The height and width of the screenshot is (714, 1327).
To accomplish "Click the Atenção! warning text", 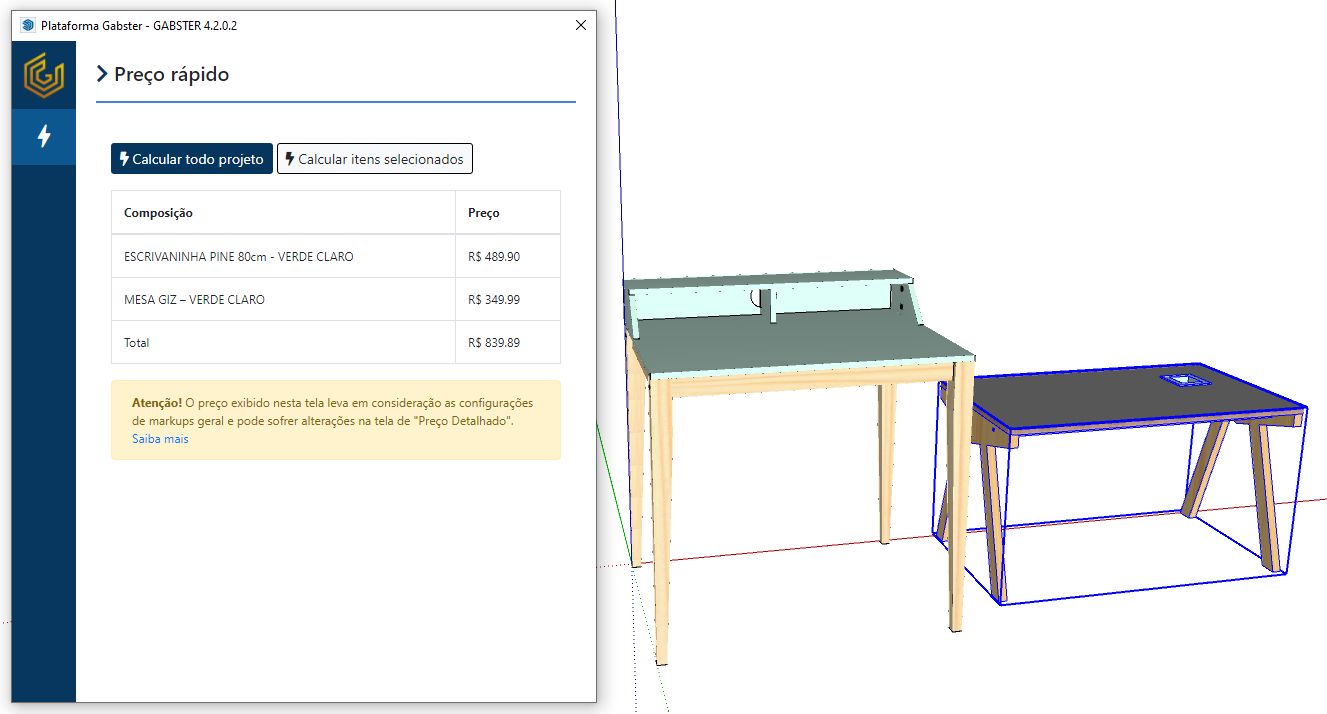I will coord(157,403).
